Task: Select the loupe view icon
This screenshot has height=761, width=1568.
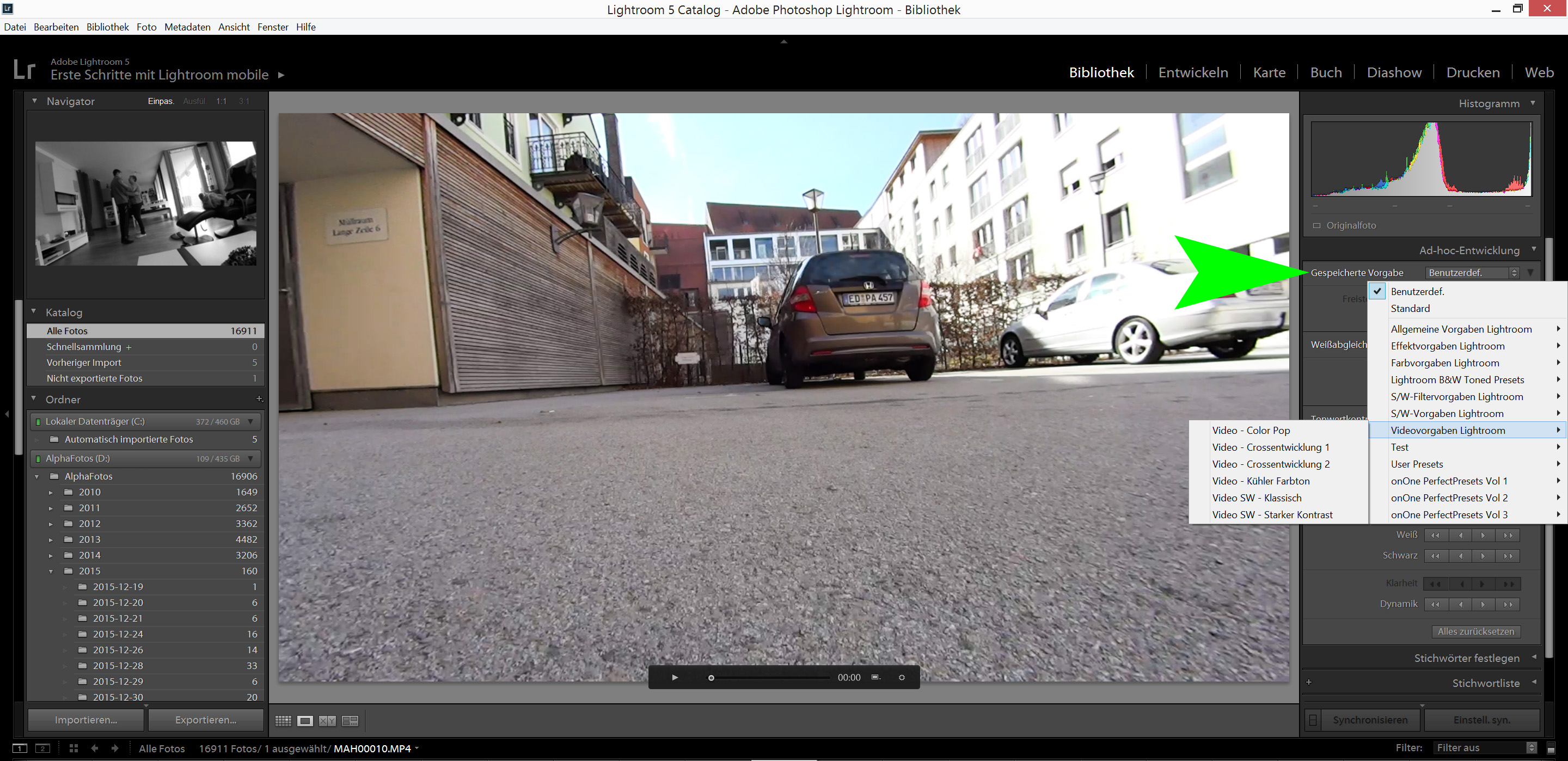Action: point(305,721)
